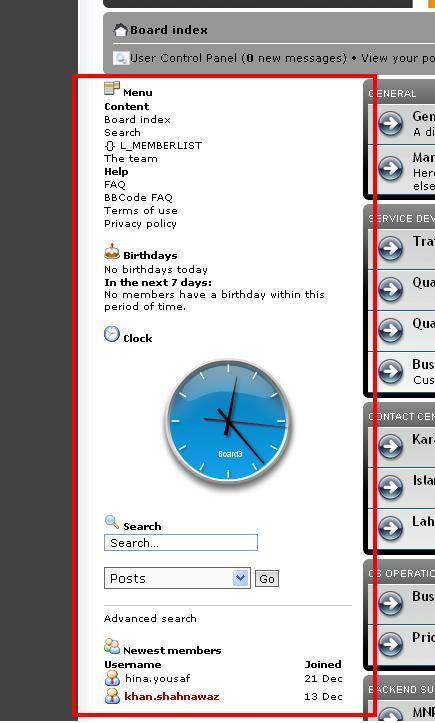Open The team link
Screen dimensions: 435x723
point(131,159)
